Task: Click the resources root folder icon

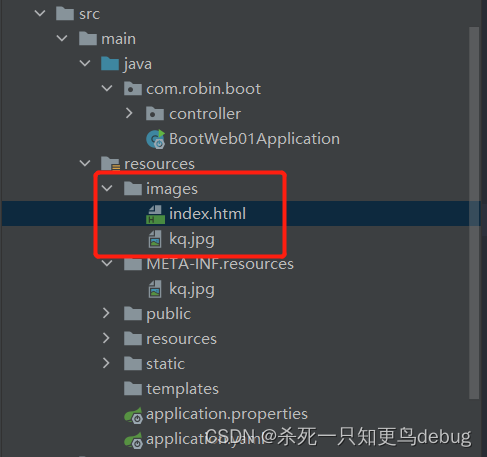Action: 110,164
